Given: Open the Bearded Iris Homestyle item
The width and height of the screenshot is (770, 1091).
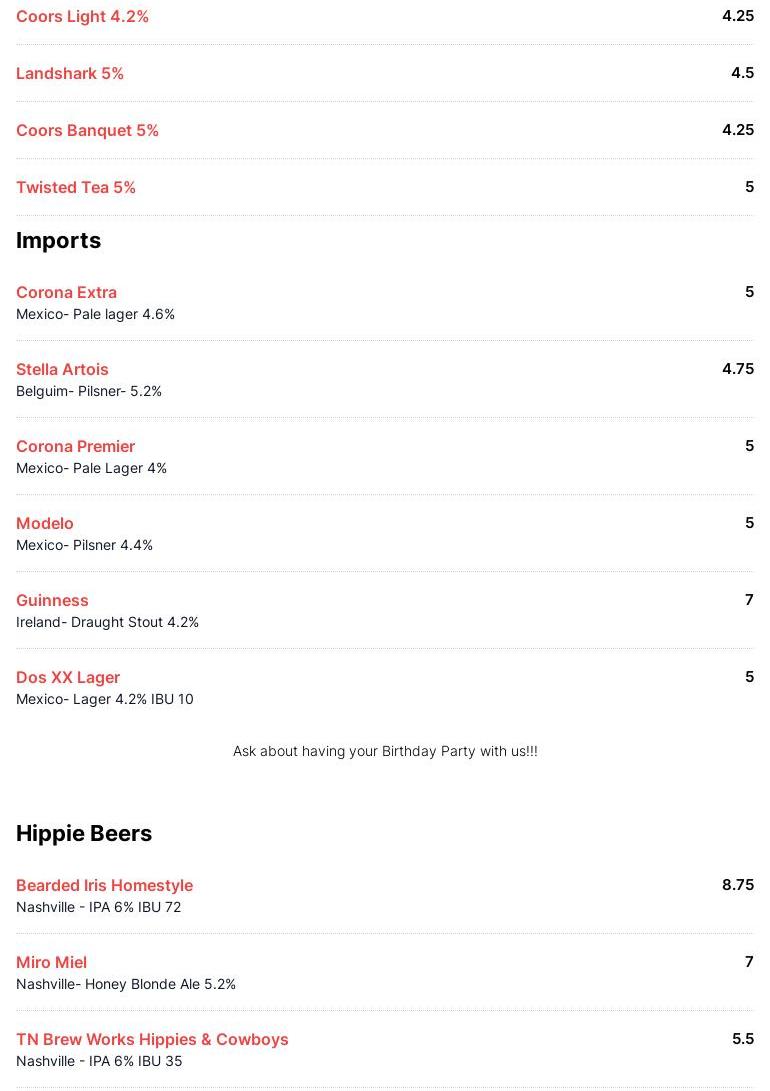Looking at the screenshot, I should 104,886.
